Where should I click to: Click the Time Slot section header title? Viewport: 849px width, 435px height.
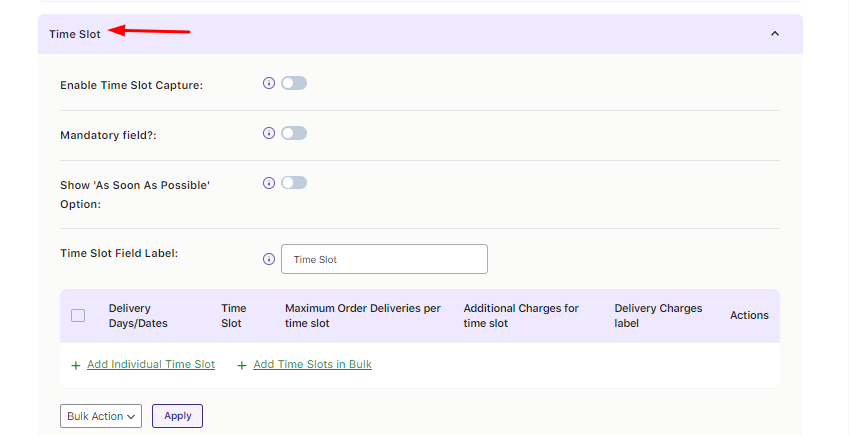pos(75,34)
